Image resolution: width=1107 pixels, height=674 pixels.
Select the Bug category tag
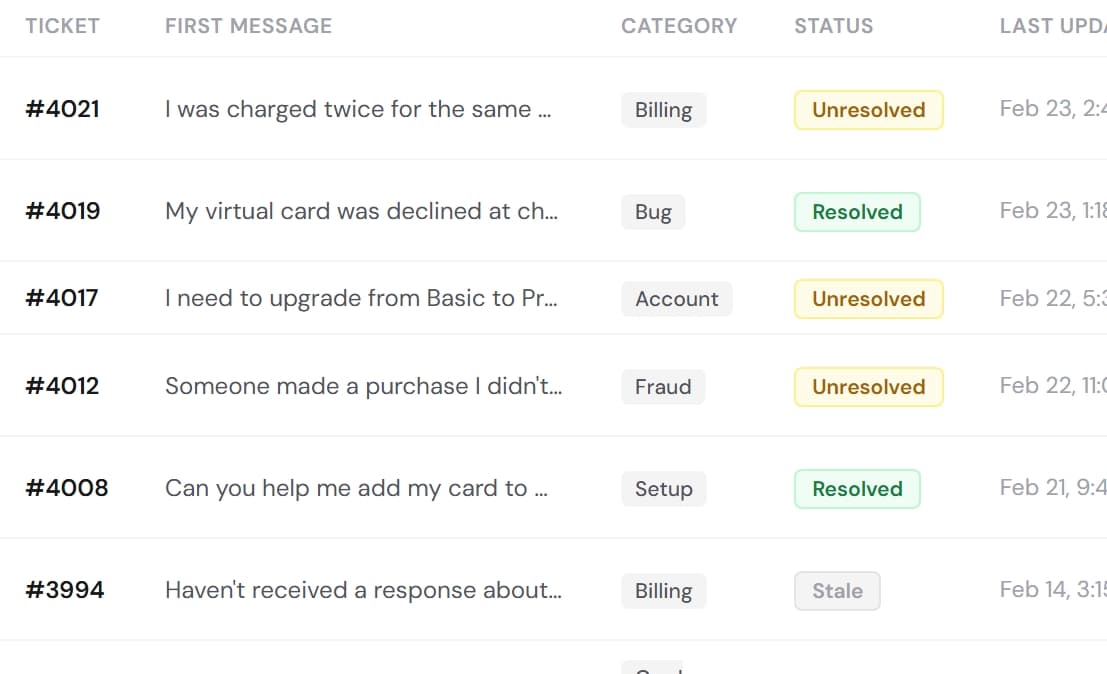tap(653, 212)
